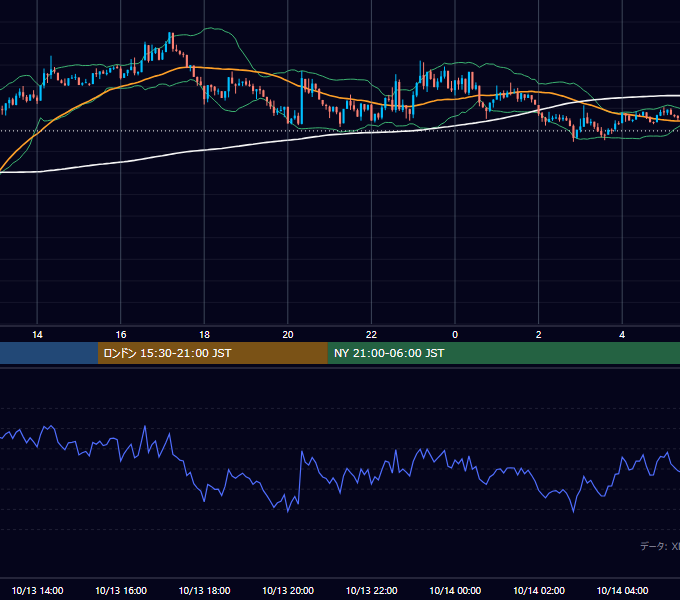Viewport: 680px width, 600px height.
Task: Click the 10/14 00:00 label on lower axis
Action: 455,590
